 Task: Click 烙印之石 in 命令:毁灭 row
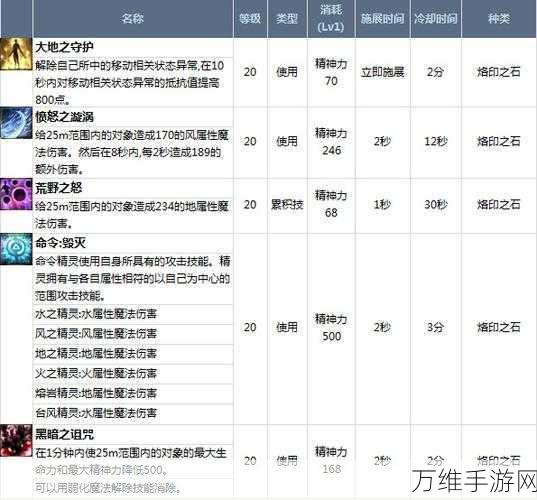[499, 327]
